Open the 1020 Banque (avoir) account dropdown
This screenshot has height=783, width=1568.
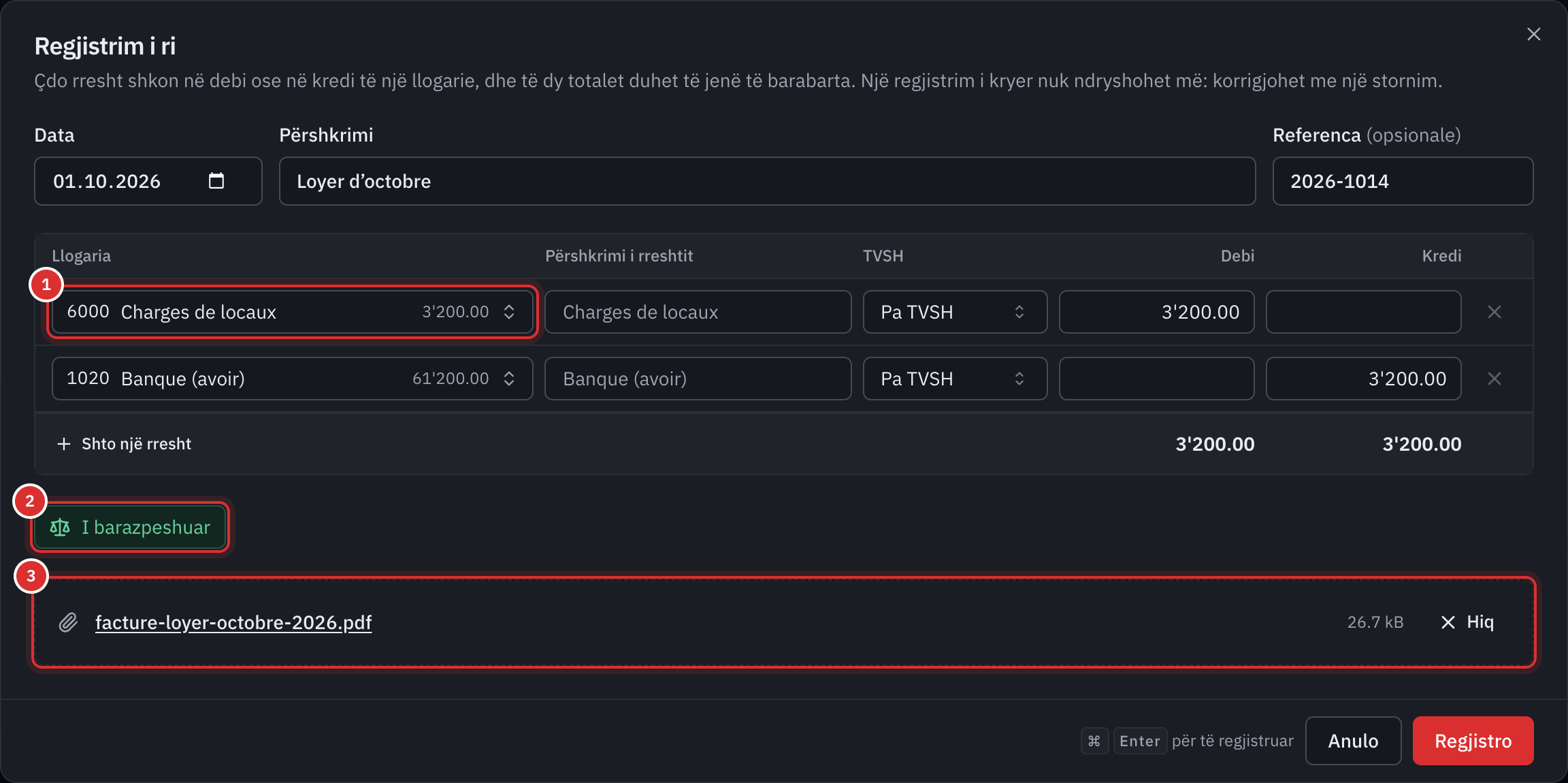tap(293, 379)
